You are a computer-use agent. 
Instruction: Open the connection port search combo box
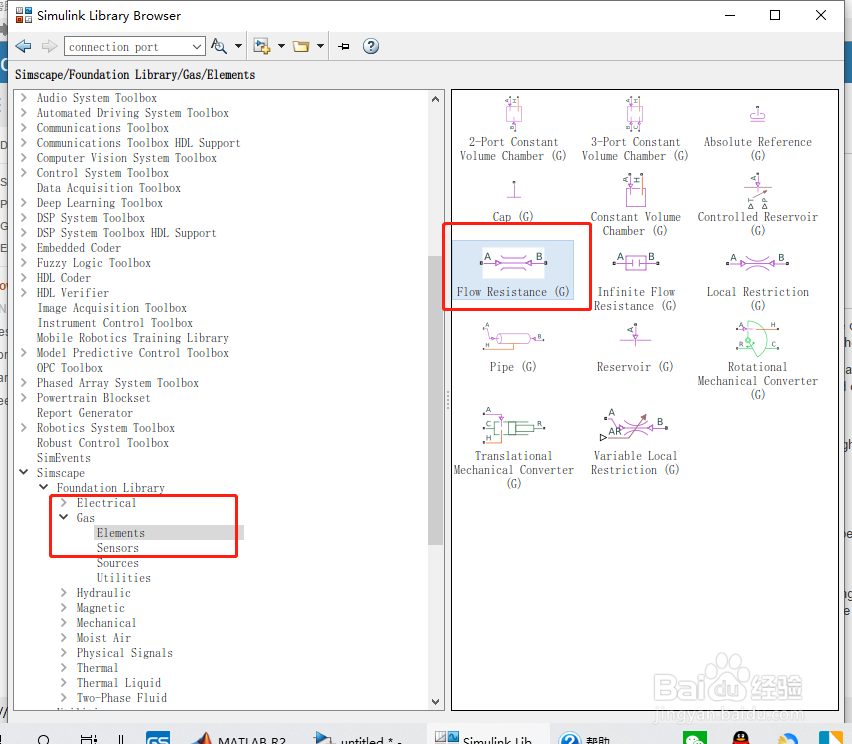[134, 47]
